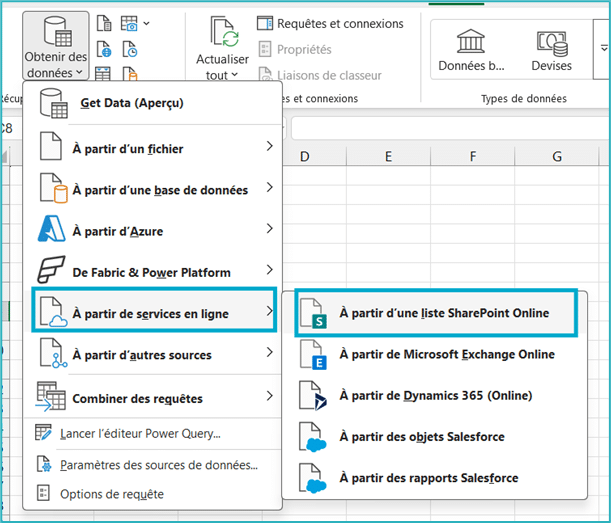Choose À partir de Microsoft Exchange Online

[434, 354]
